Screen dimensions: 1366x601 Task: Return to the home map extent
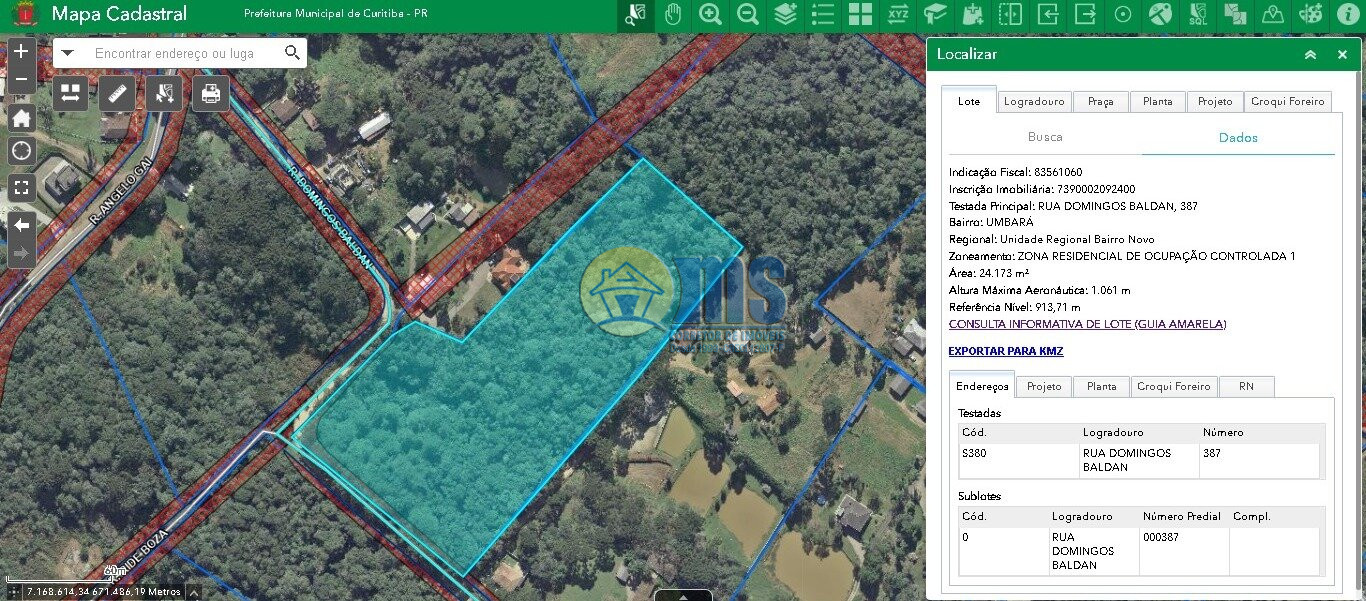click(21, 118)
